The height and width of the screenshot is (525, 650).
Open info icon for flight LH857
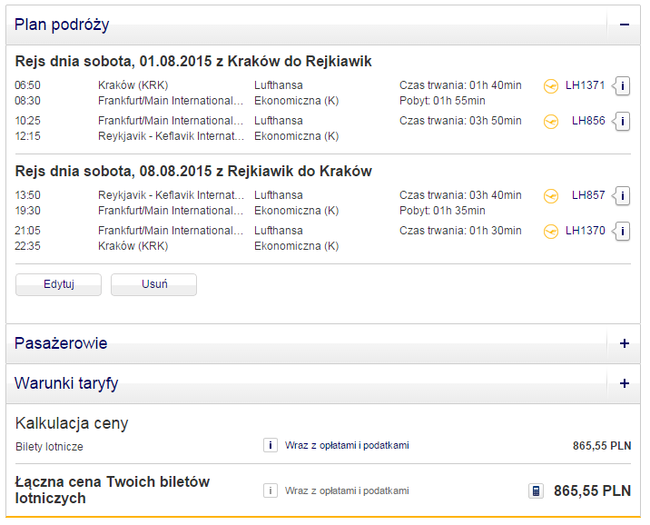click(x=622, y=196)
